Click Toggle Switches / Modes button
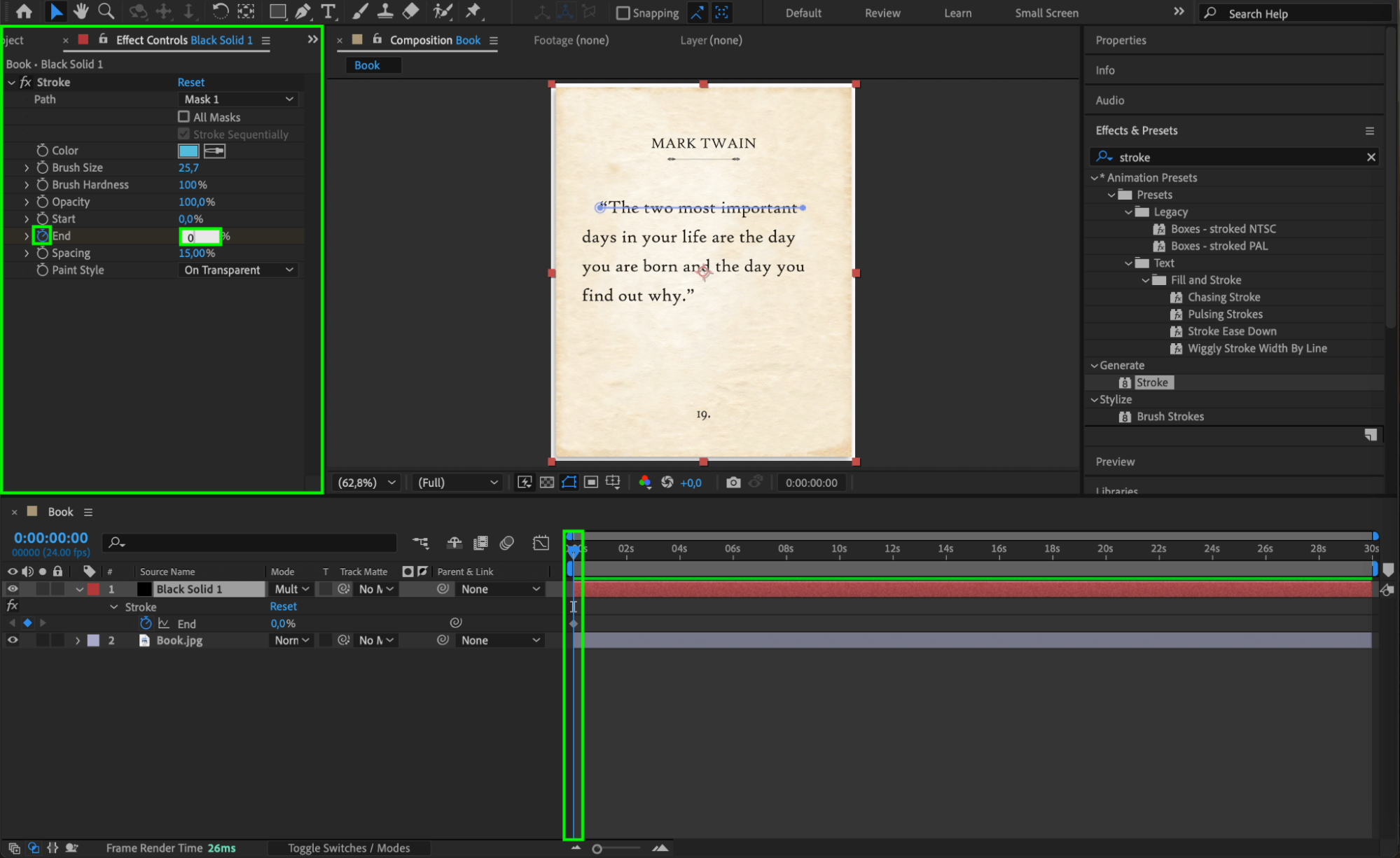This screenshot has height=858, width=1400. [x=349, y=848]
